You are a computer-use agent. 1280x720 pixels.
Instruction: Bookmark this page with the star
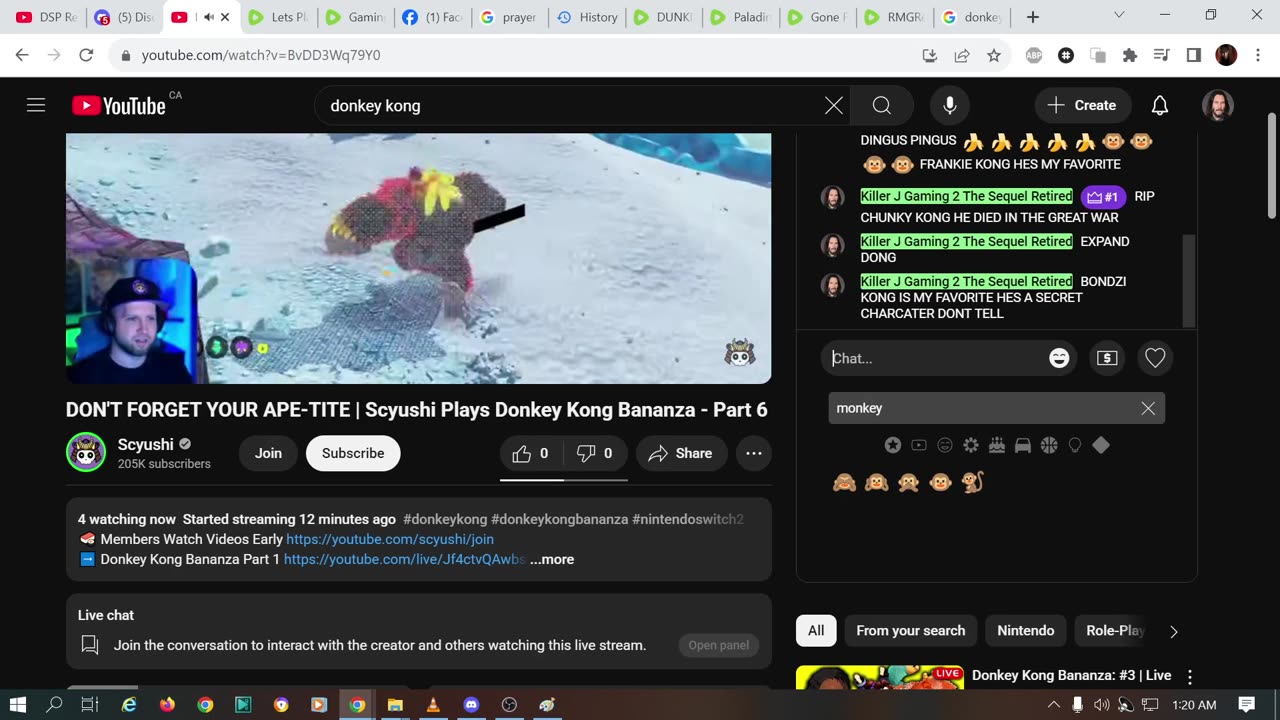[x=994, y=55]
